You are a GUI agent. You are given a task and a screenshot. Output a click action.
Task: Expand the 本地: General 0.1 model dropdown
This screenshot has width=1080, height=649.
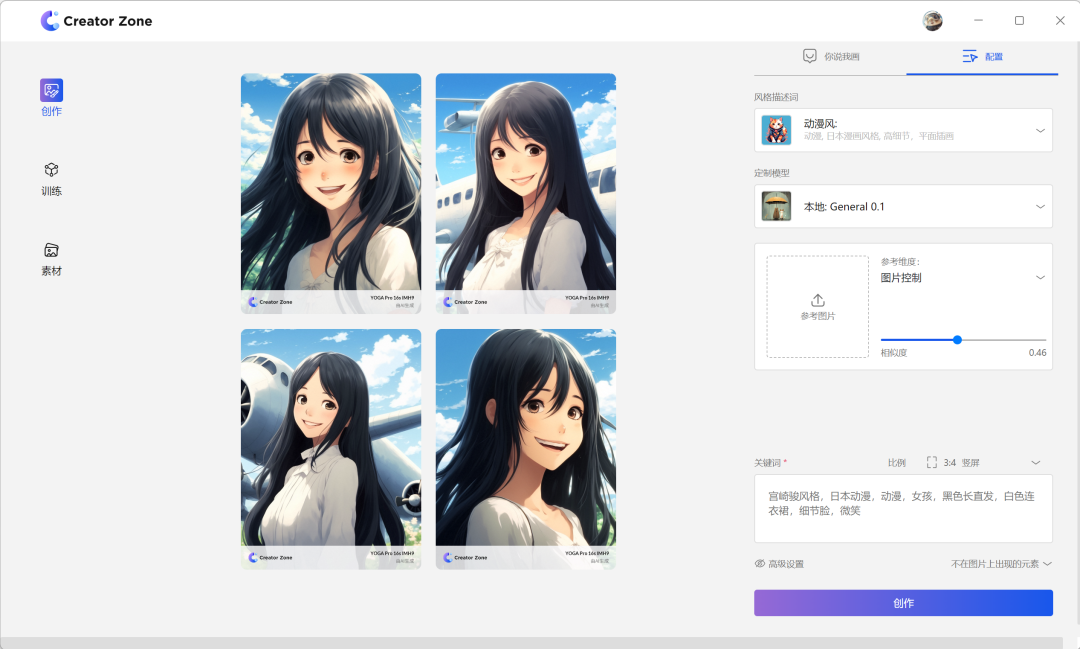pyautogui.click(x=1040, y=206)
